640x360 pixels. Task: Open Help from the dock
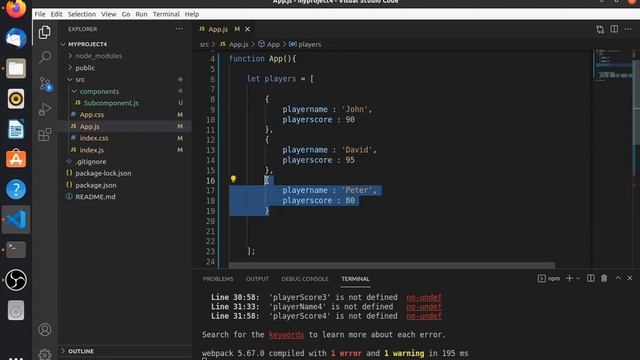tap(16, 189)
